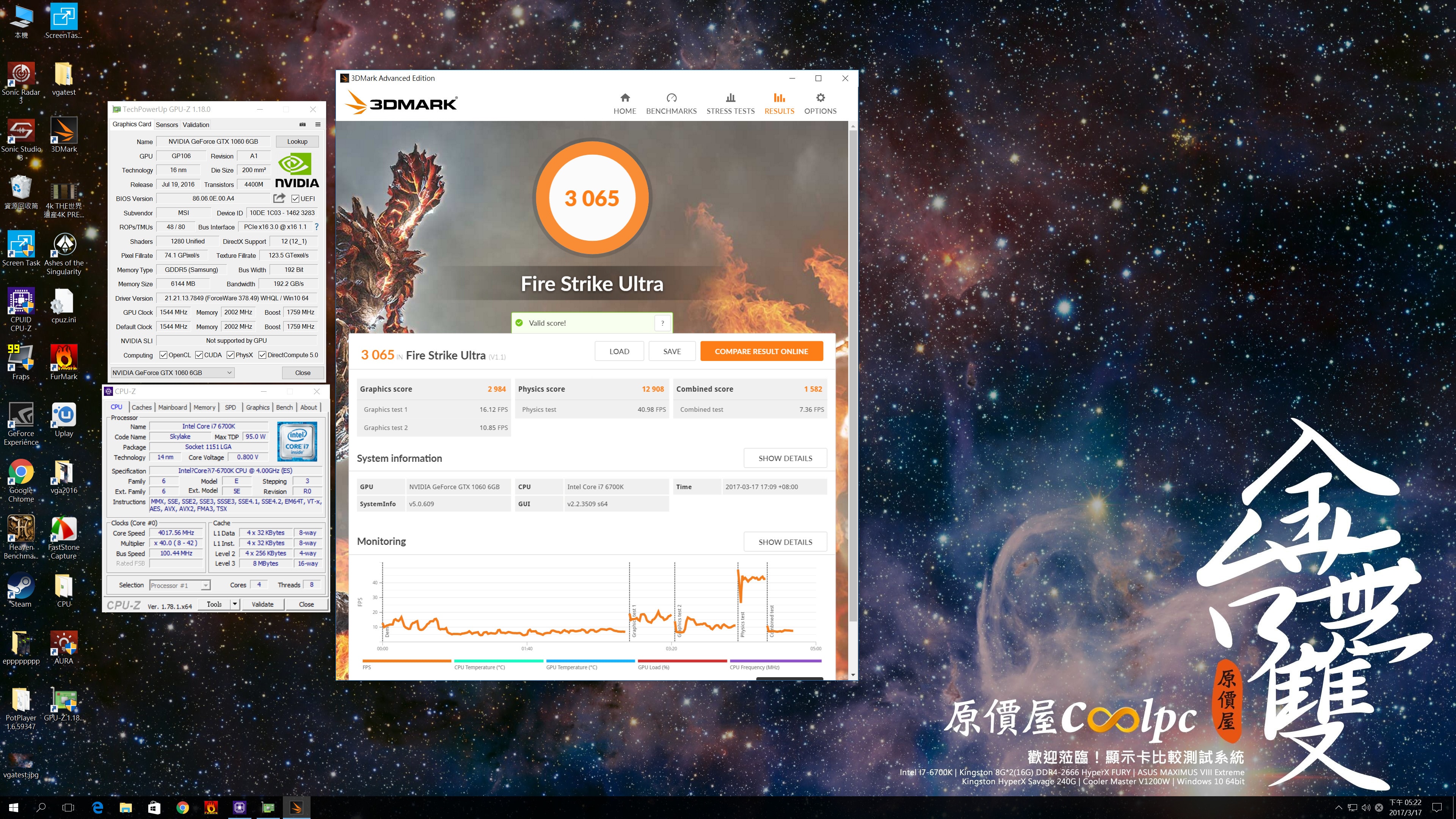Open STRESS TESTS in 3DMark

(730, 104)
